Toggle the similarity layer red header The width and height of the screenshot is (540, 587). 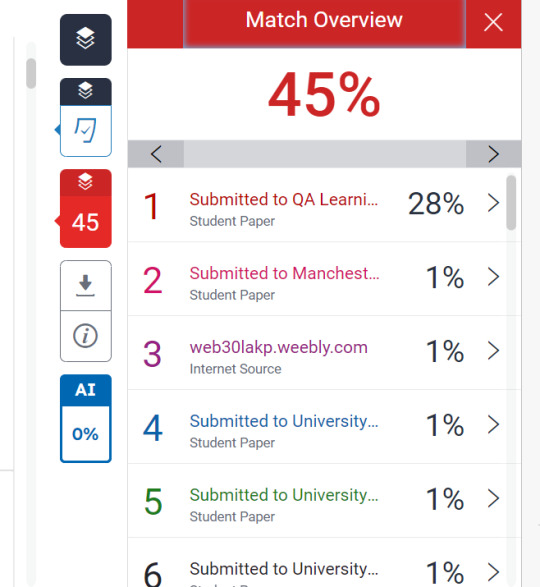pos(85,183)
